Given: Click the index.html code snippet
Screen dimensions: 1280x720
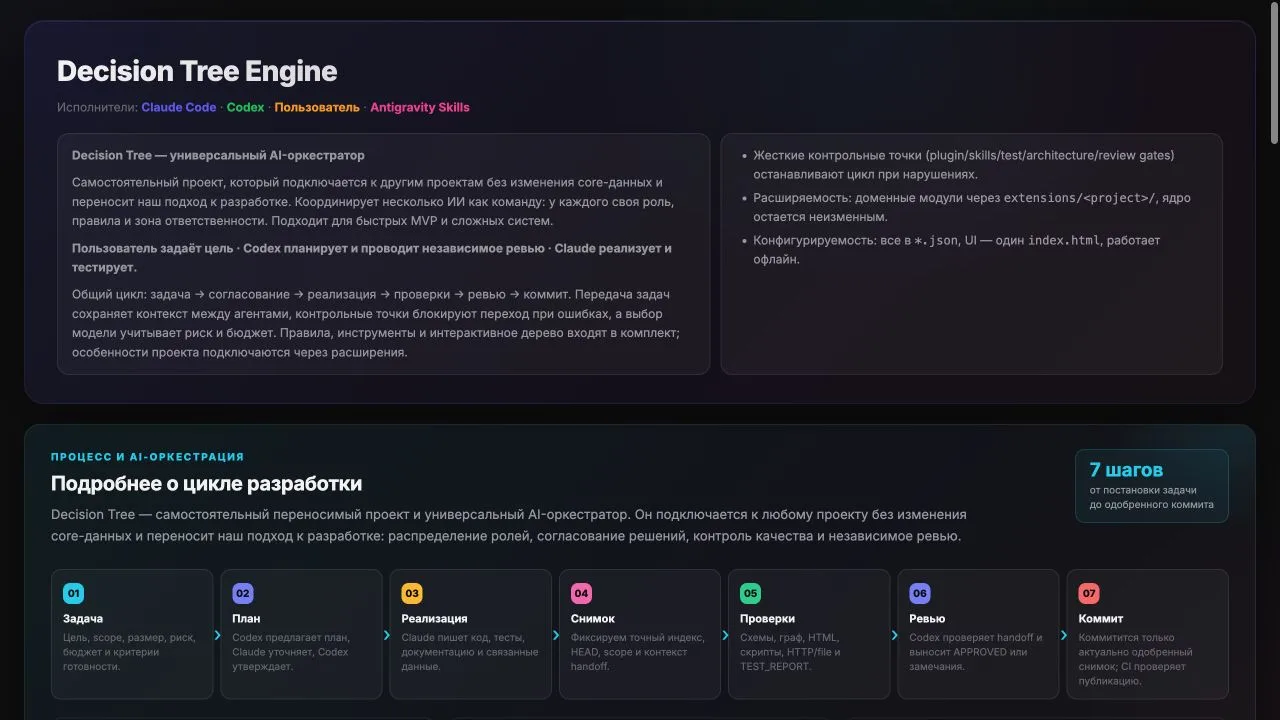Looking at the screenshot, I should point(1064,241).
